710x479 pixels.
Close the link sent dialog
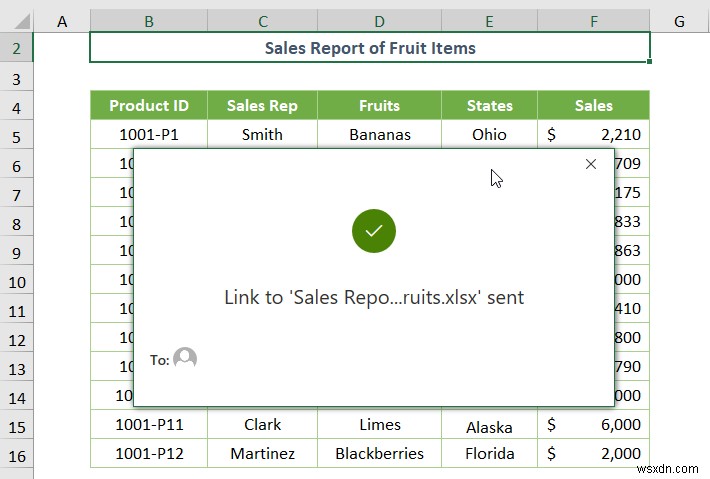(590, 164)
